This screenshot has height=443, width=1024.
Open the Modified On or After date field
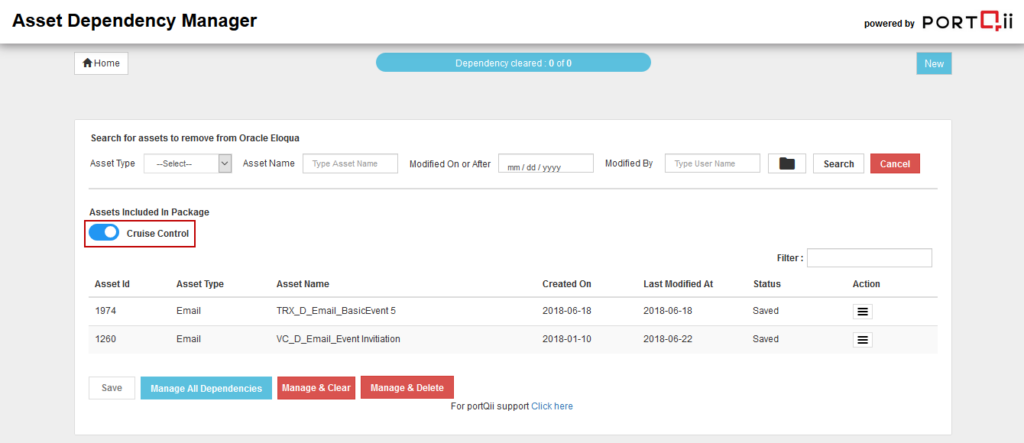click(x=545, y=164)
